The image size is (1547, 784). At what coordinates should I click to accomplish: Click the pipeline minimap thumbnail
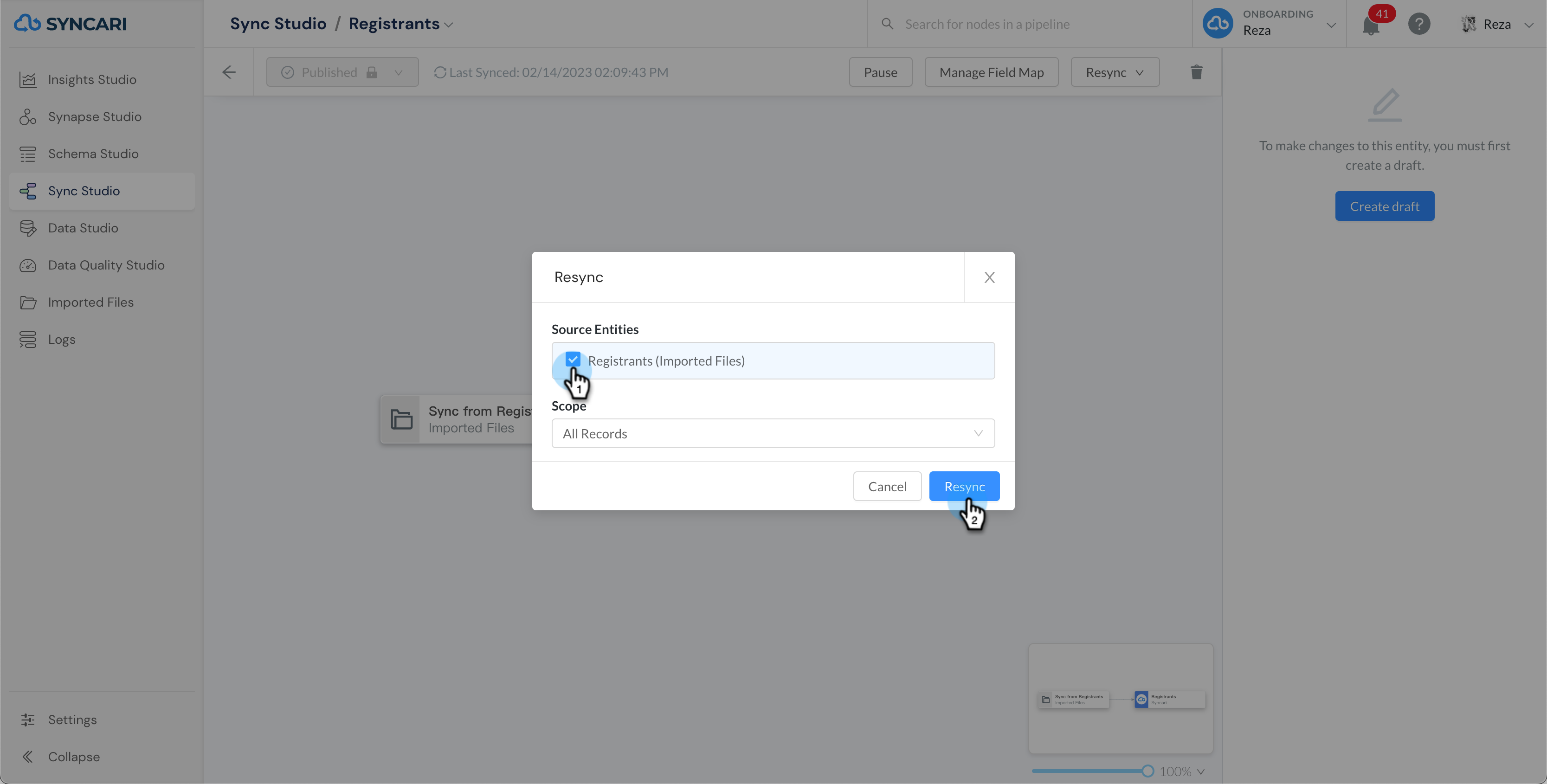point(1121,699)
